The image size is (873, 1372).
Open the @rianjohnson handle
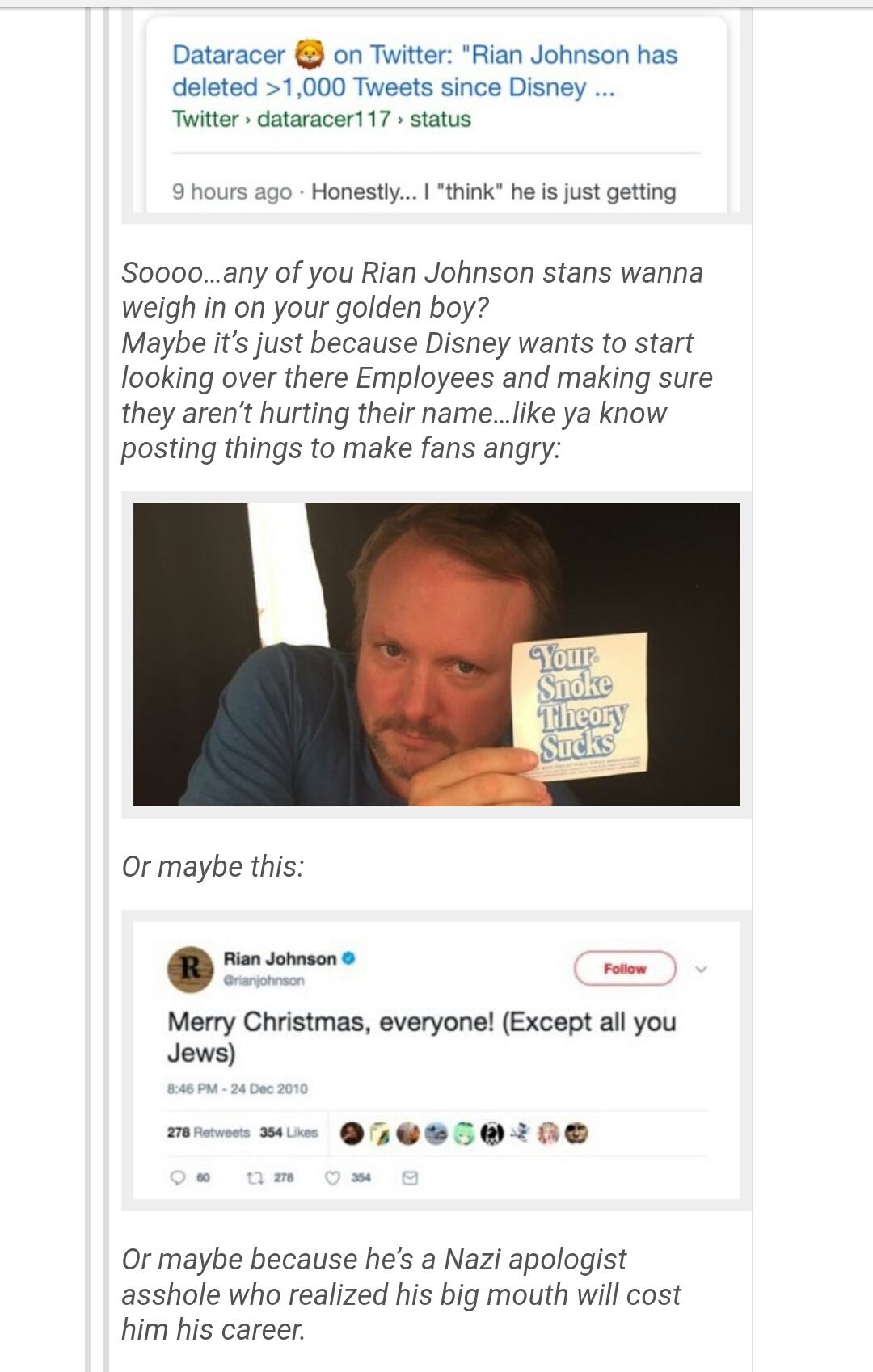[264, 980]
